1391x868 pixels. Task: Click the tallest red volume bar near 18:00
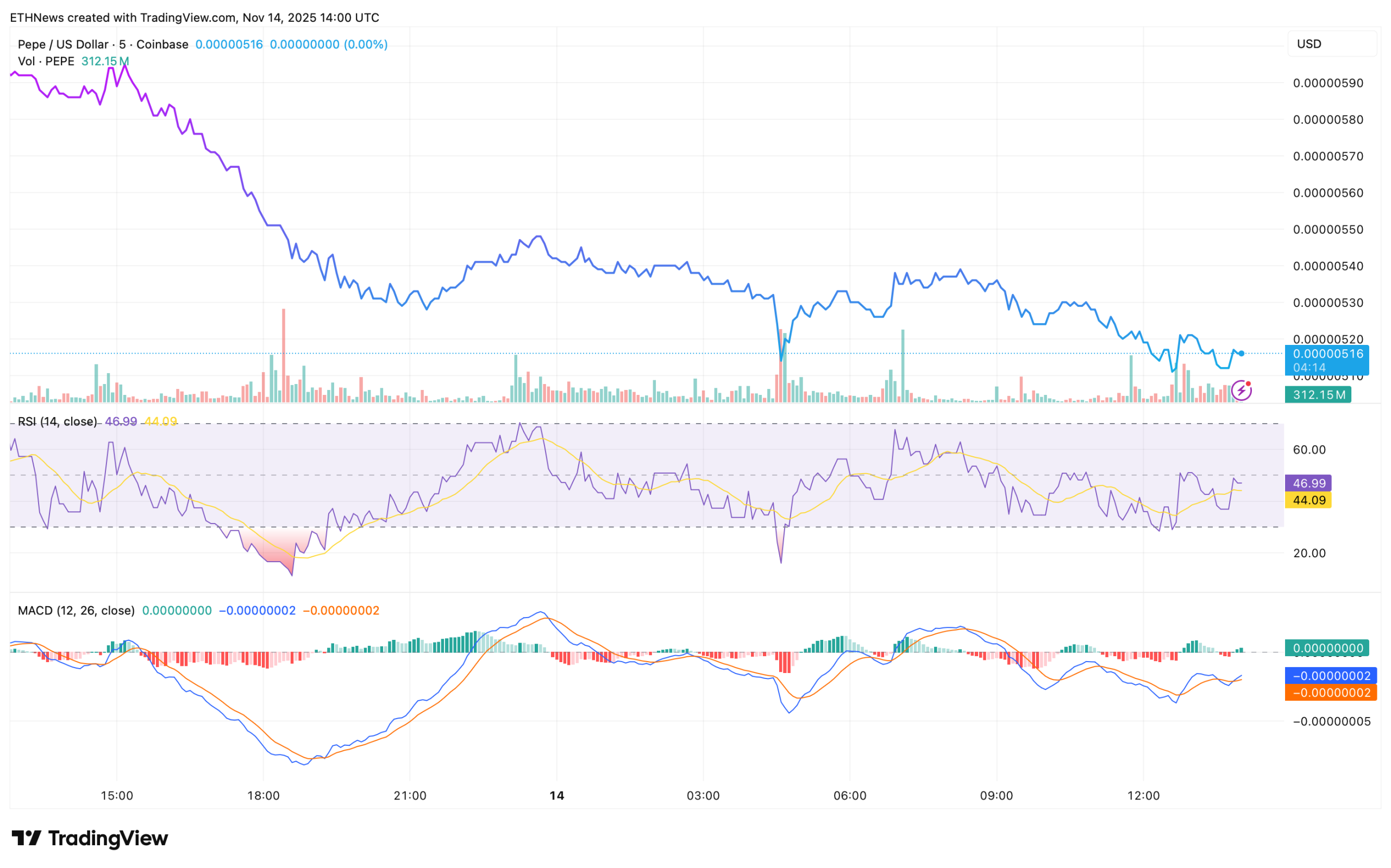coord(284,356)
